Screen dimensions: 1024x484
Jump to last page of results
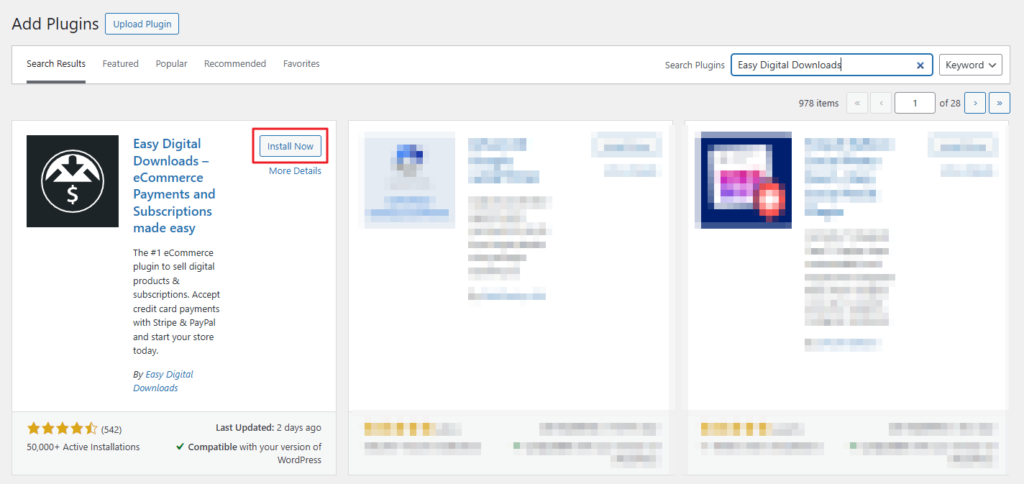point(999,103)
